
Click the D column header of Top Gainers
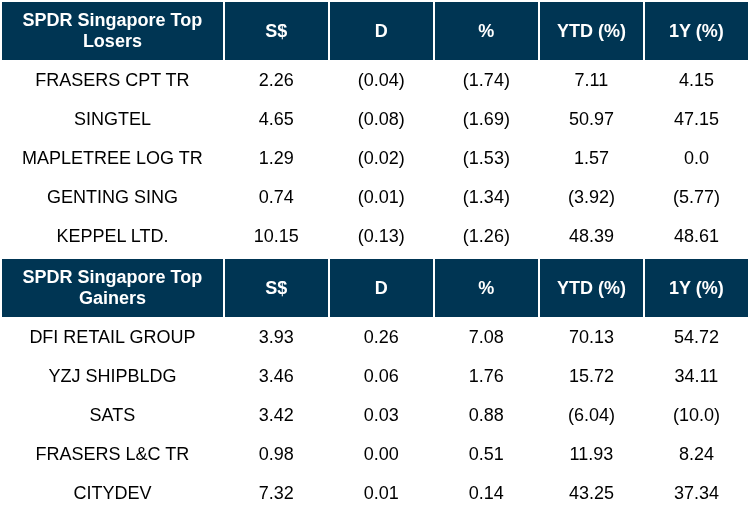coord(381,288)
